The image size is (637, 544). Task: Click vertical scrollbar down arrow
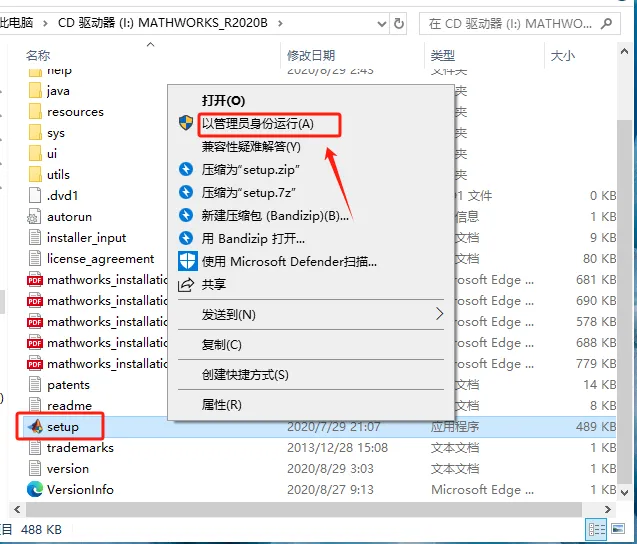point(624,492)
